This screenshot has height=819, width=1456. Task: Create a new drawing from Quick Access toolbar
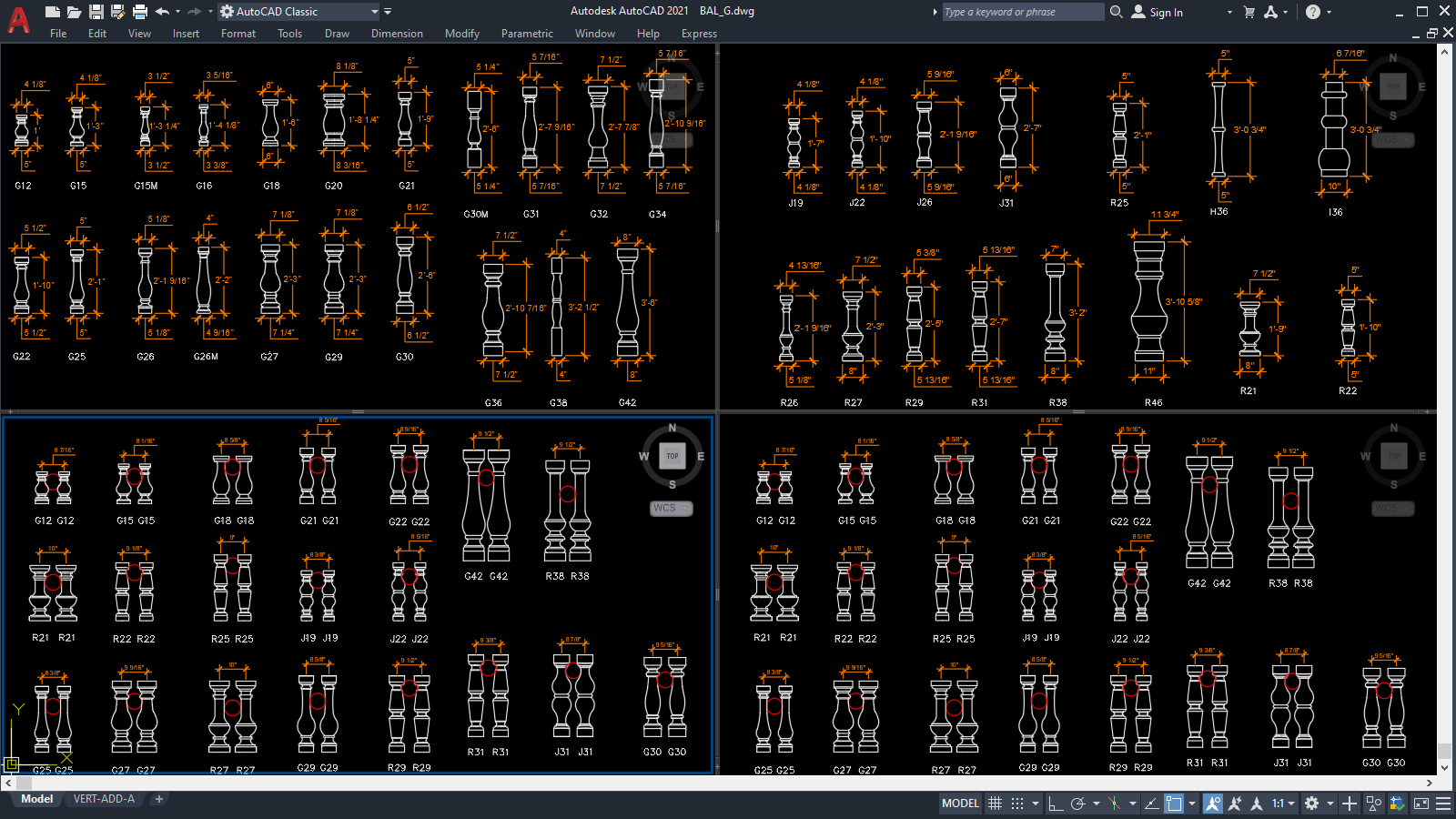coord(52,12)
